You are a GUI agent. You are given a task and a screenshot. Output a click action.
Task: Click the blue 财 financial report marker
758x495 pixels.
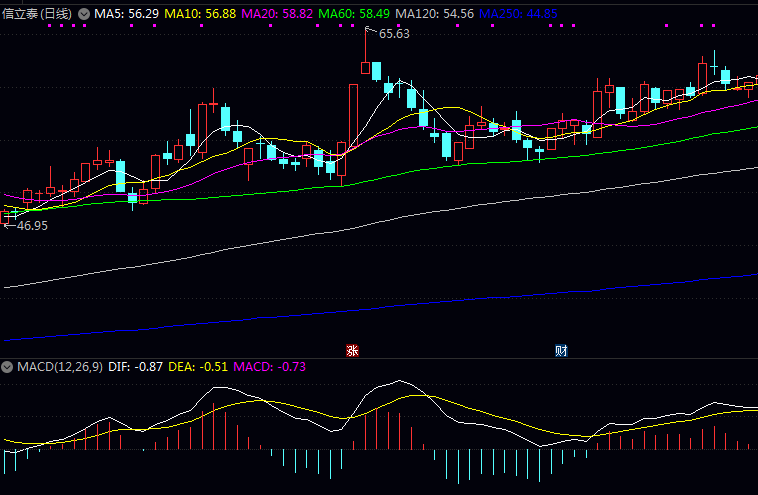(x=562, y=350)
